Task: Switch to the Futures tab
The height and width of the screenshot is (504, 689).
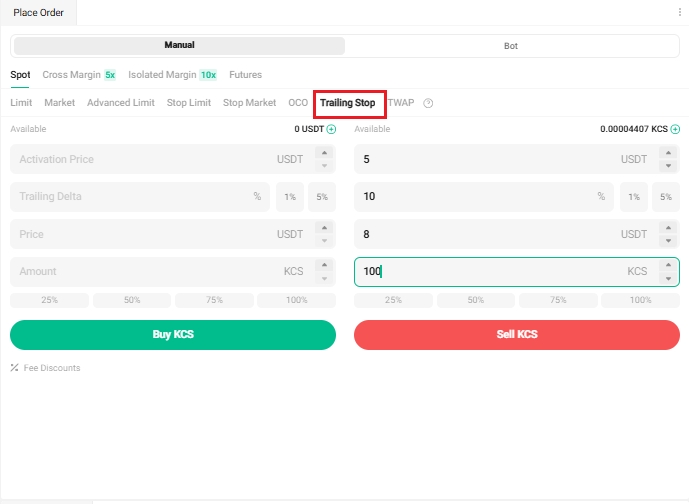Action: [245, 75]
